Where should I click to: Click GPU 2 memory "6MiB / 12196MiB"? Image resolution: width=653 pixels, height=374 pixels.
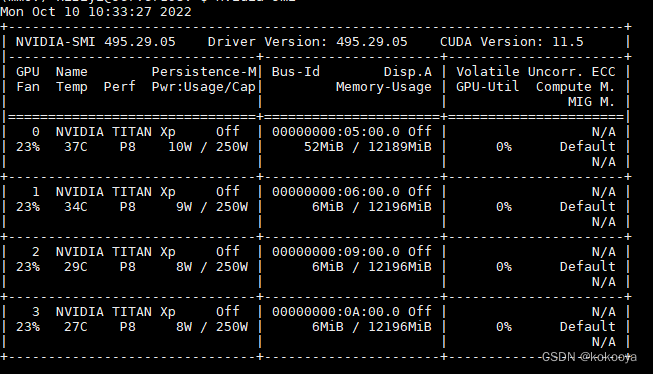click(x=371, y=267)
